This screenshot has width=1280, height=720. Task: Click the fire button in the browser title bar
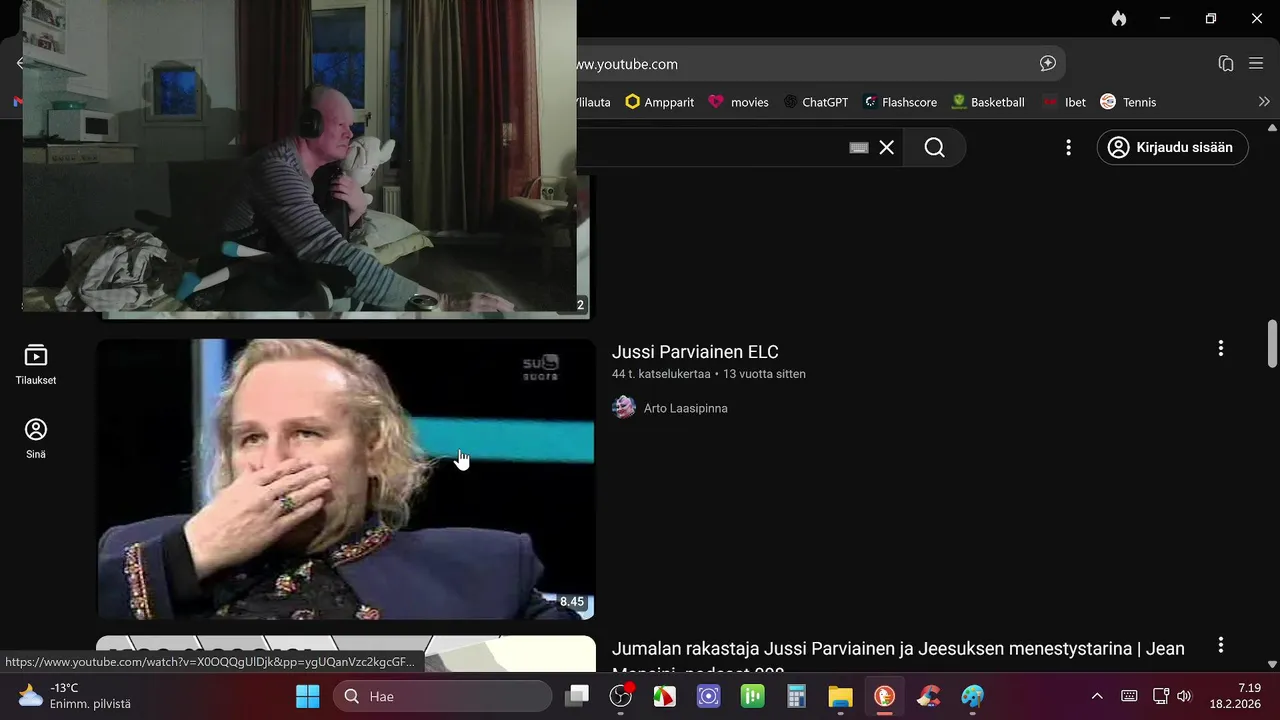(x=1119, y=18)
